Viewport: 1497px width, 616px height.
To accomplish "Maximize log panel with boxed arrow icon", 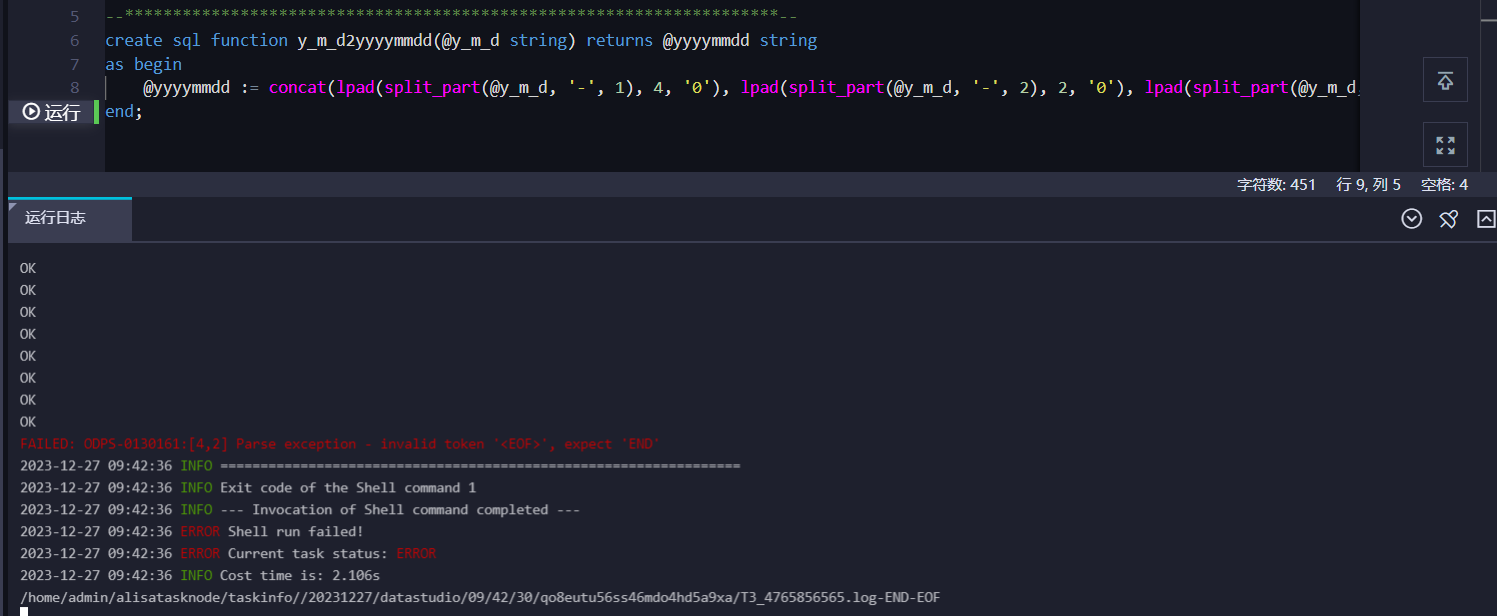I will click(1486, 219).
